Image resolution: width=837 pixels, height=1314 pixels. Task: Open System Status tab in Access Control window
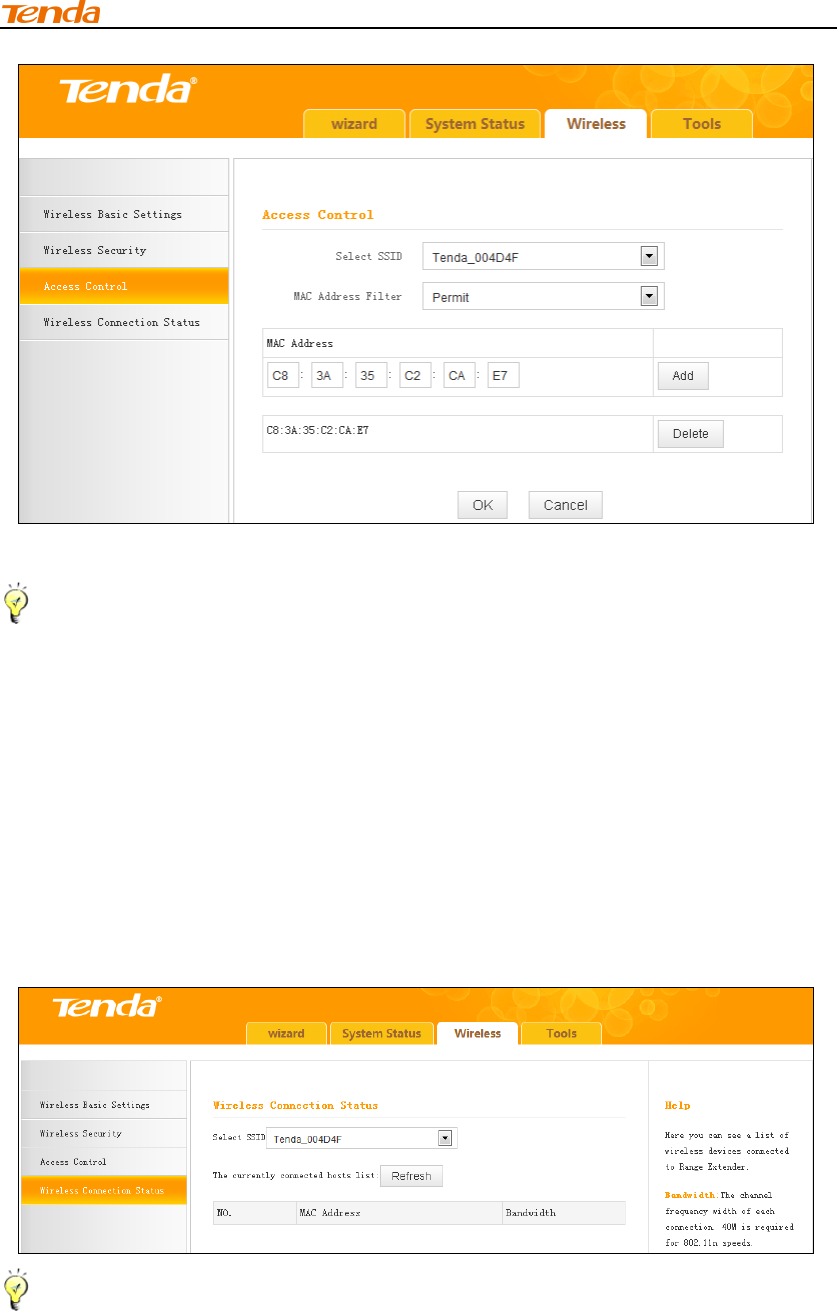475,124
